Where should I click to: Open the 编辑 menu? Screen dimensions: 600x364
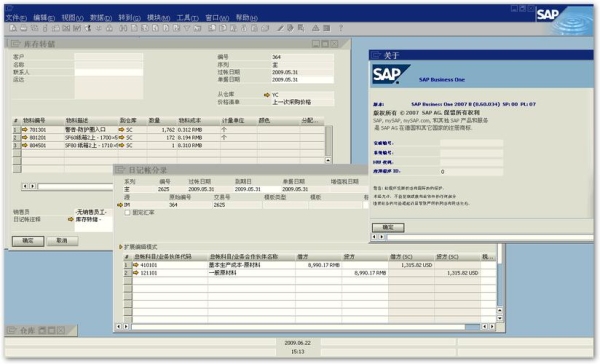(44, 18)
